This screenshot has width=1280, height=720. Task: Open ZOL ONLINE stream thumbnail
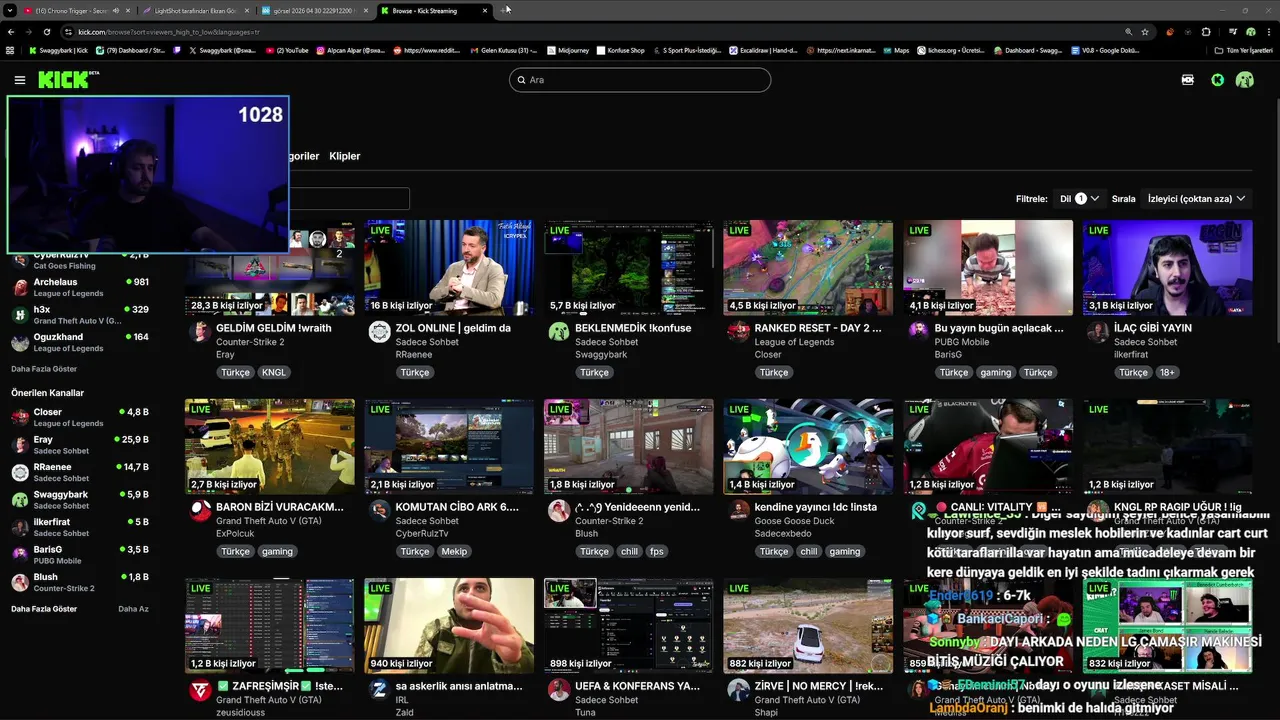click(x=449, y=268)
